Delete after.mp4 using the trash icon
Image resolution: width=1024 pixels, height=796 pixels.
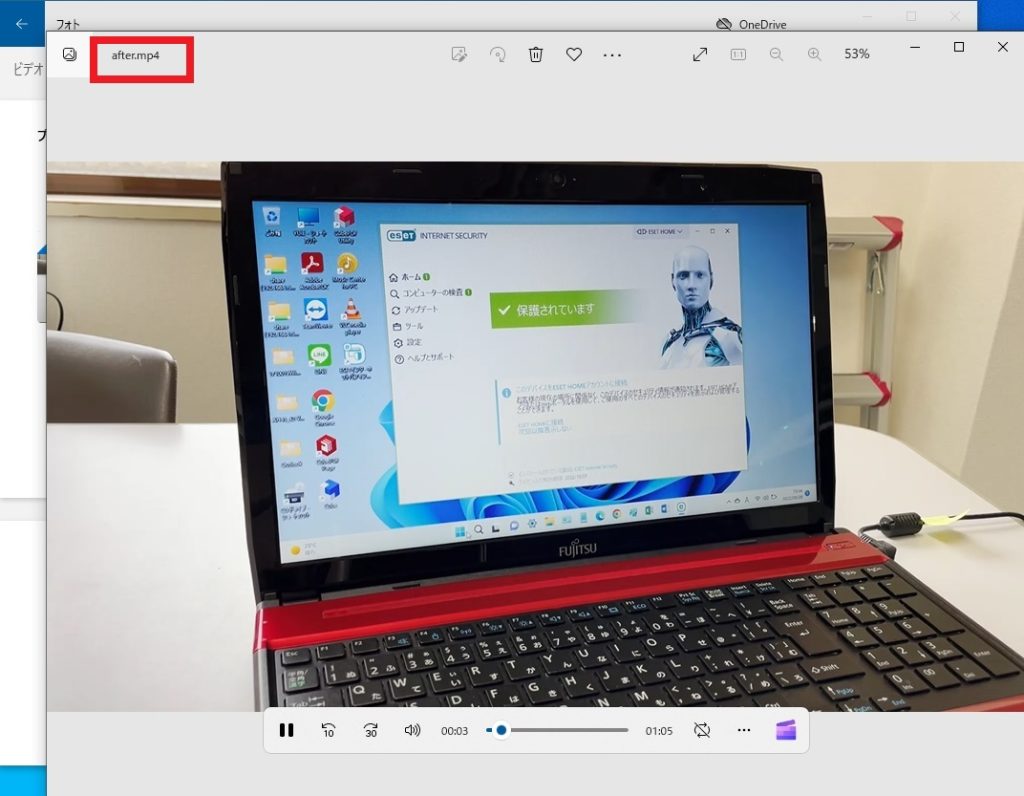point(536,54)
